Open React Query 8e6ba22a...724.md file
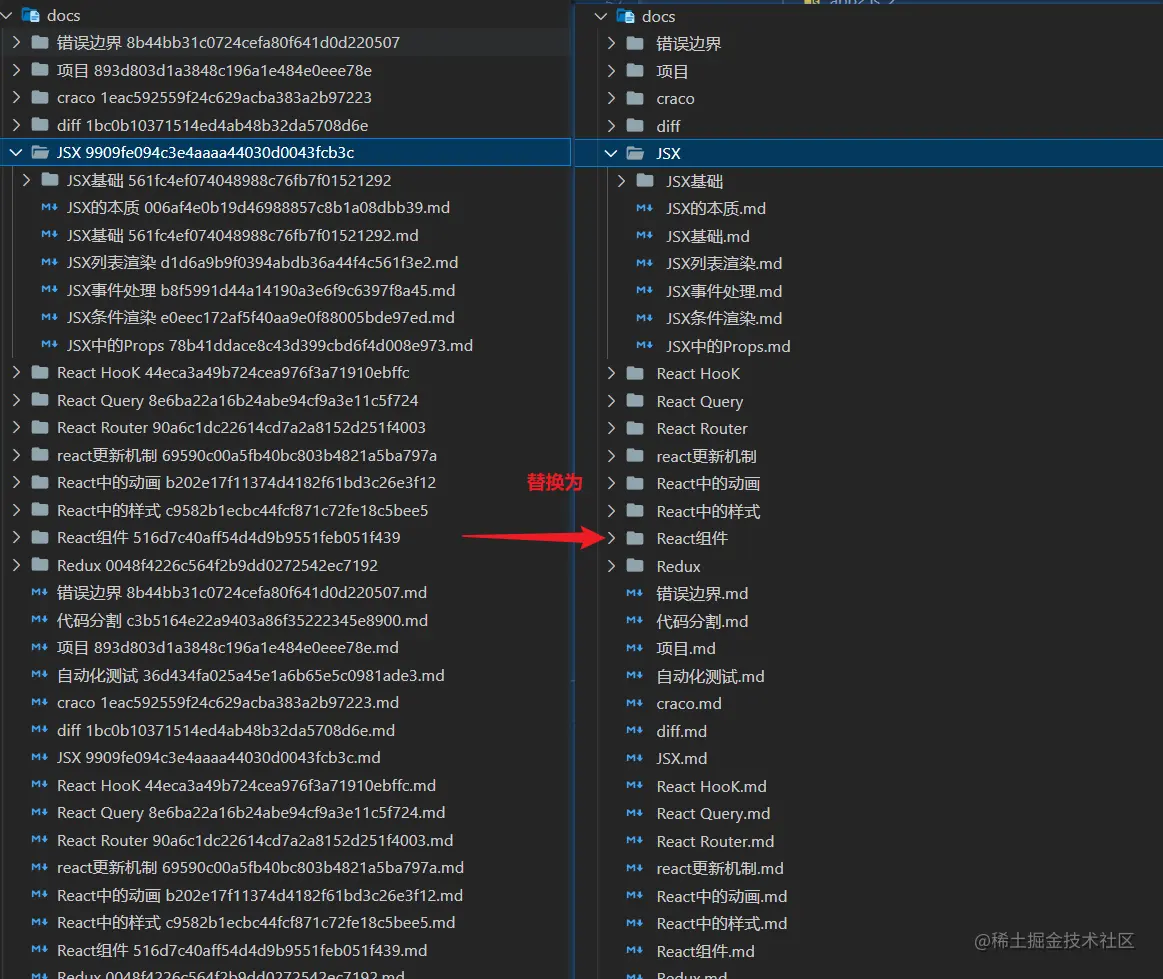The height and width of the screenshot is (979, 1163). 251,813
